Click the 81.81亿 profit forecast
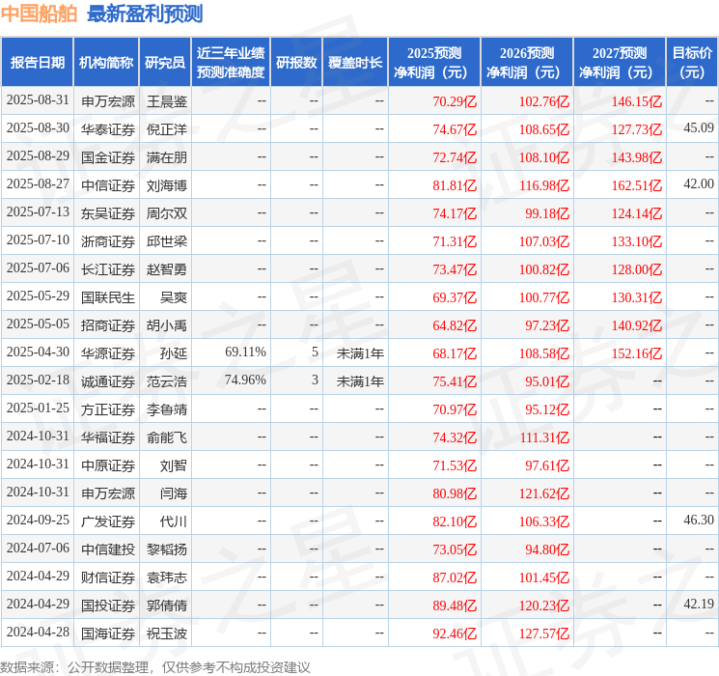The image size is (719, 676). point(454,185)
